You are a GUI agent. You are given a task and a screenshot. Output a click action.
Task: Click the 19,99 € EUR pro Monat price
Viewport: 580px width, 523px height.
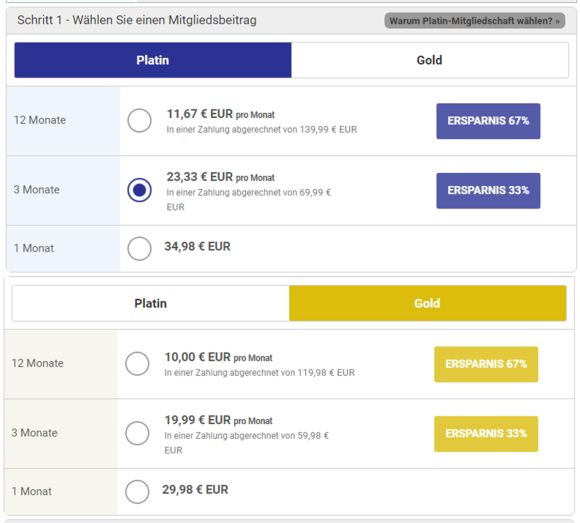219,420
